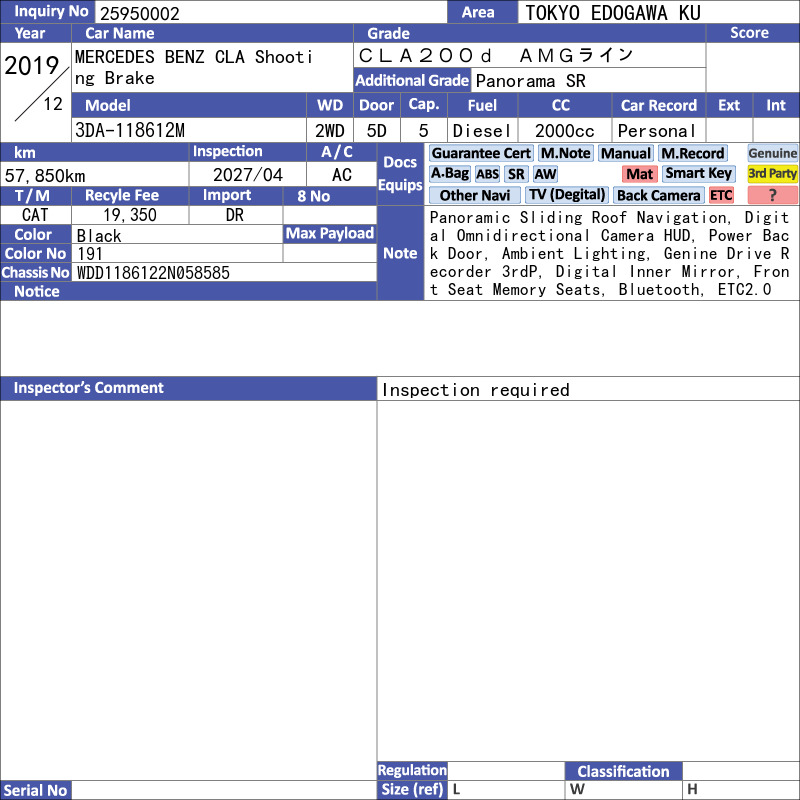Click the Inquiry No value field
Viewport: 800px width, 800px height.
click(270, 12)
